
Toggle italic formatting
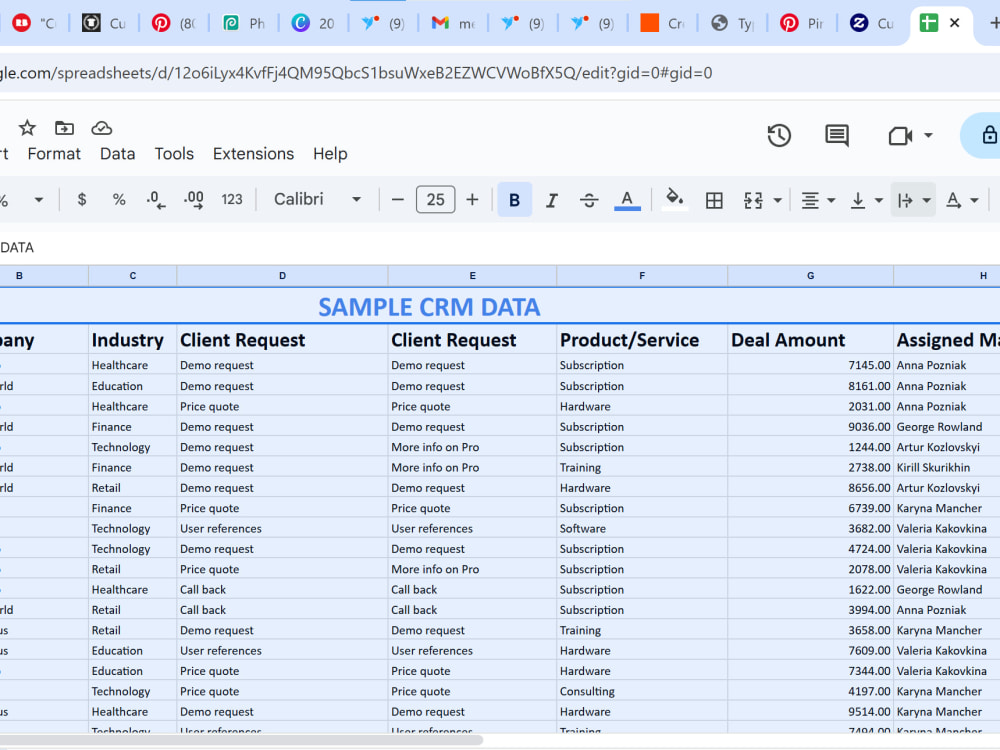coord(552,200)
